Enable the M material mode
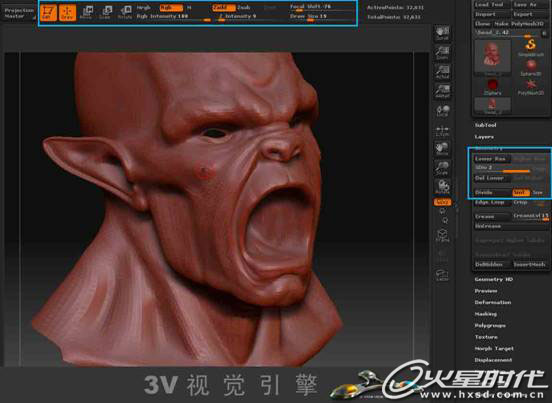The height and width of the screenshot is (403, 552). (x=189, y=7)
